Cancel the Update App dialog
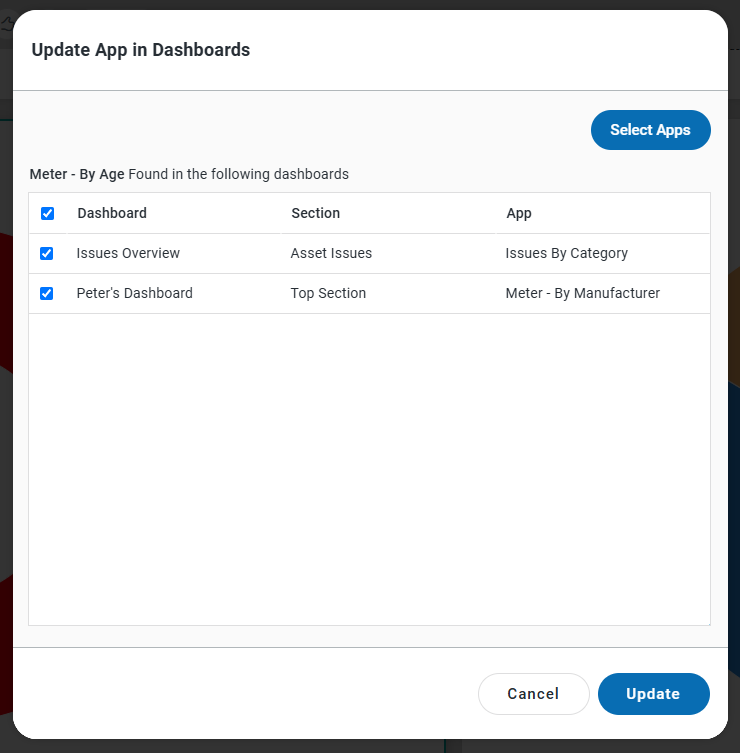This screenshot has height=753, width=740. pos(533,694)
